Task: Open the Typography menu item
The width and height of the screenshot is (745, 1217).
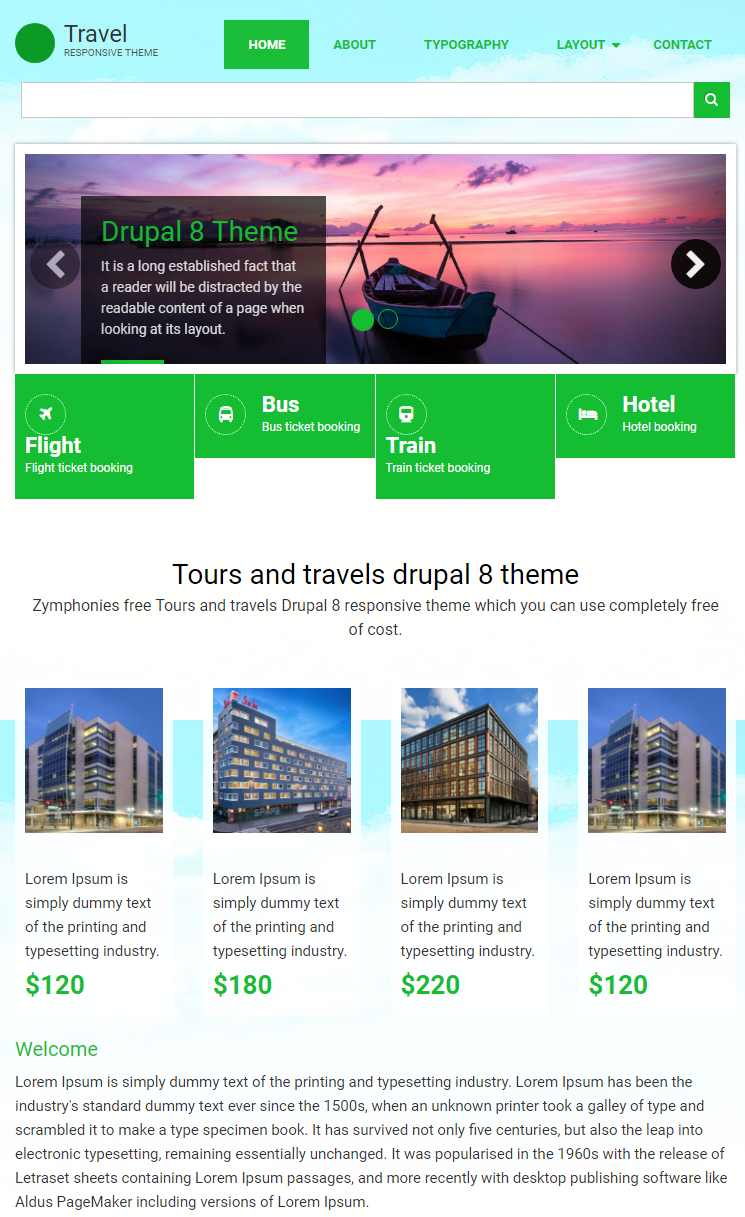Action: (466, 45)
